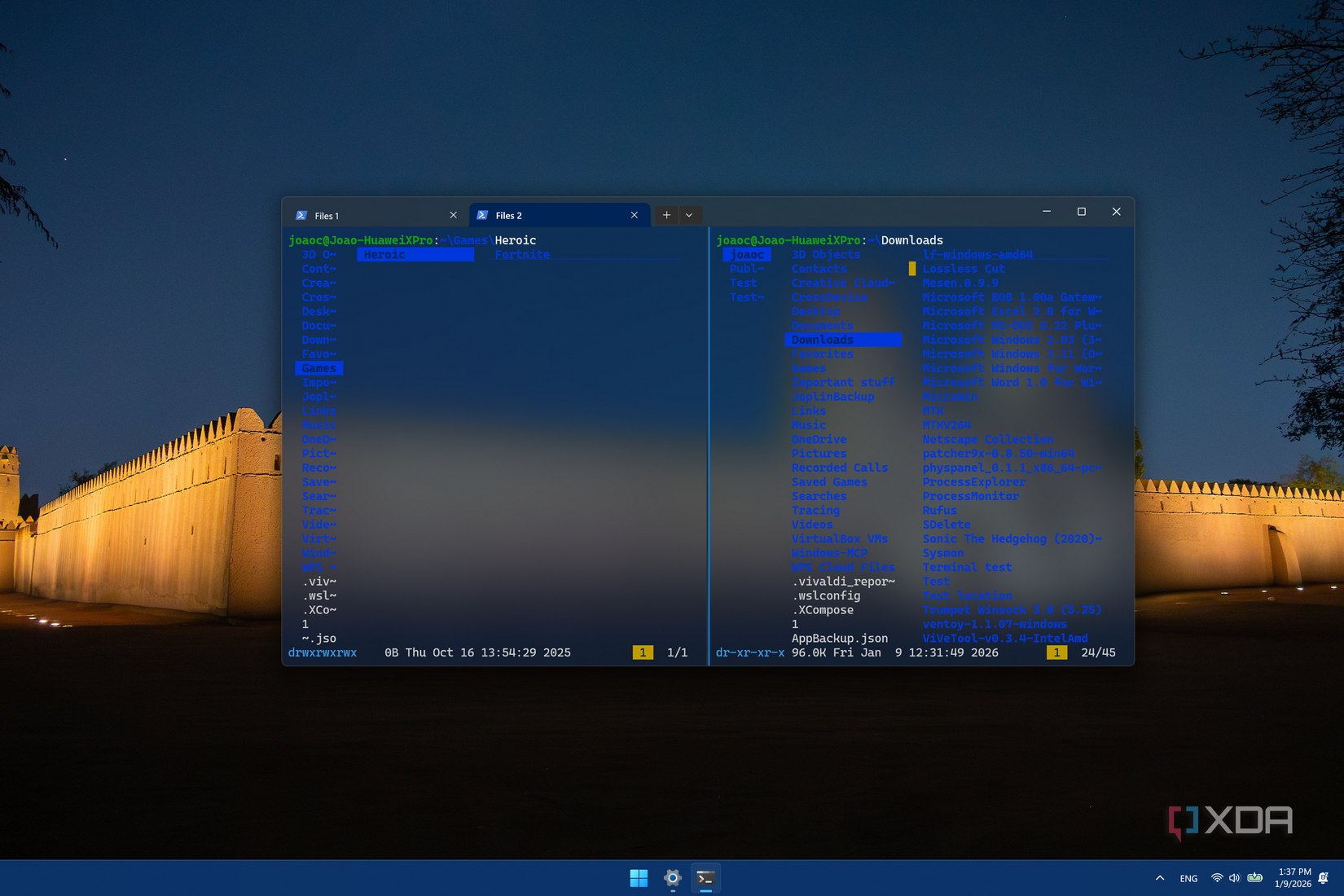Screen dimensions: 1344x896
Task: Select the Fortnite entry in the left pane
Action: [x=522, y=254]
